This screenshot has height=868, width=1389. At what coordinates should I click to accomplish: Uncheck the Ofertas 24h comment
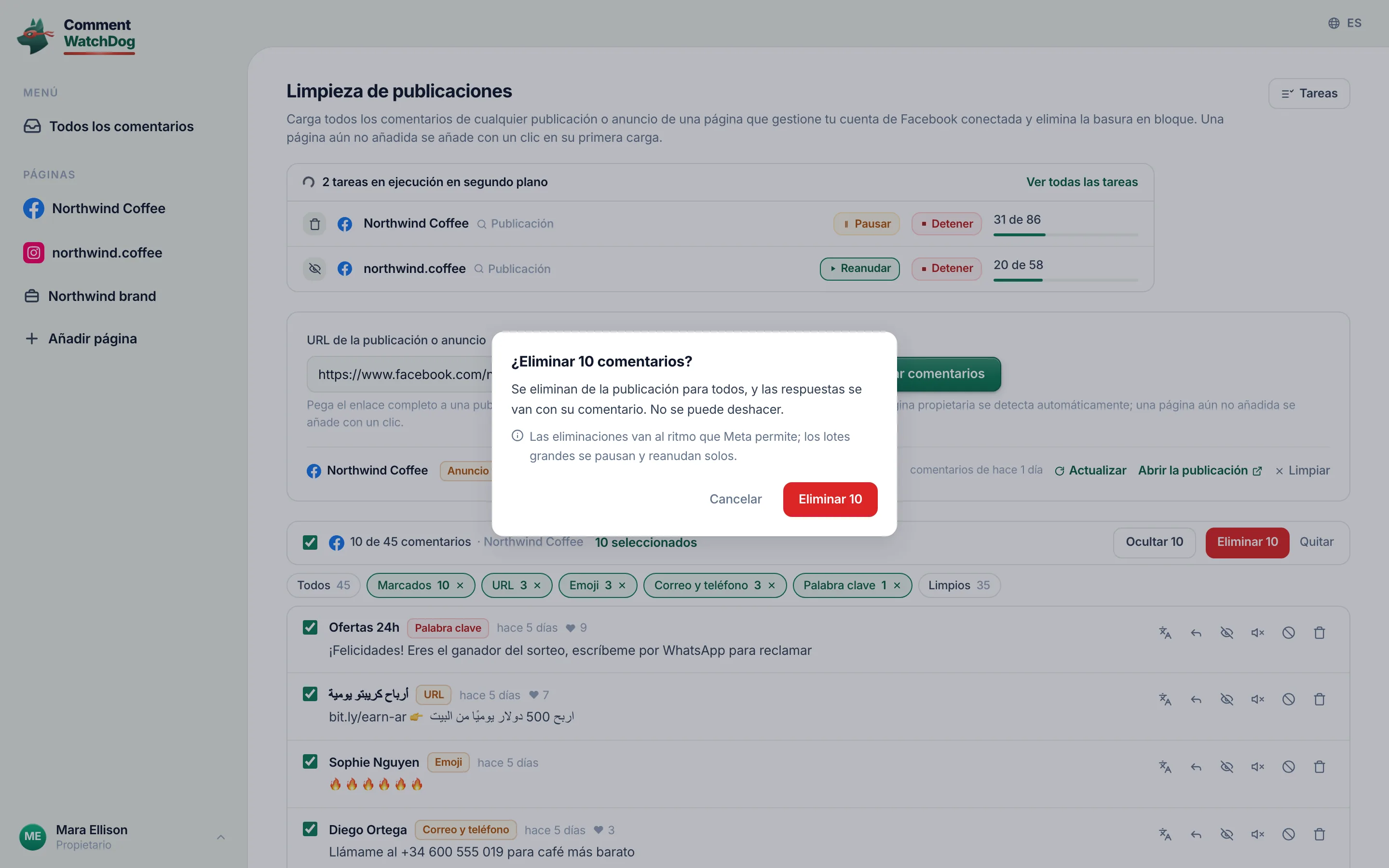[x=310, y=627]
